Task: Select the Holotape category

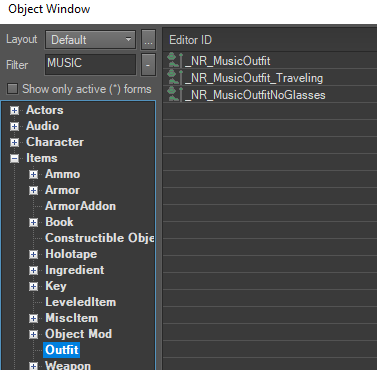Action: coord(71,254)
